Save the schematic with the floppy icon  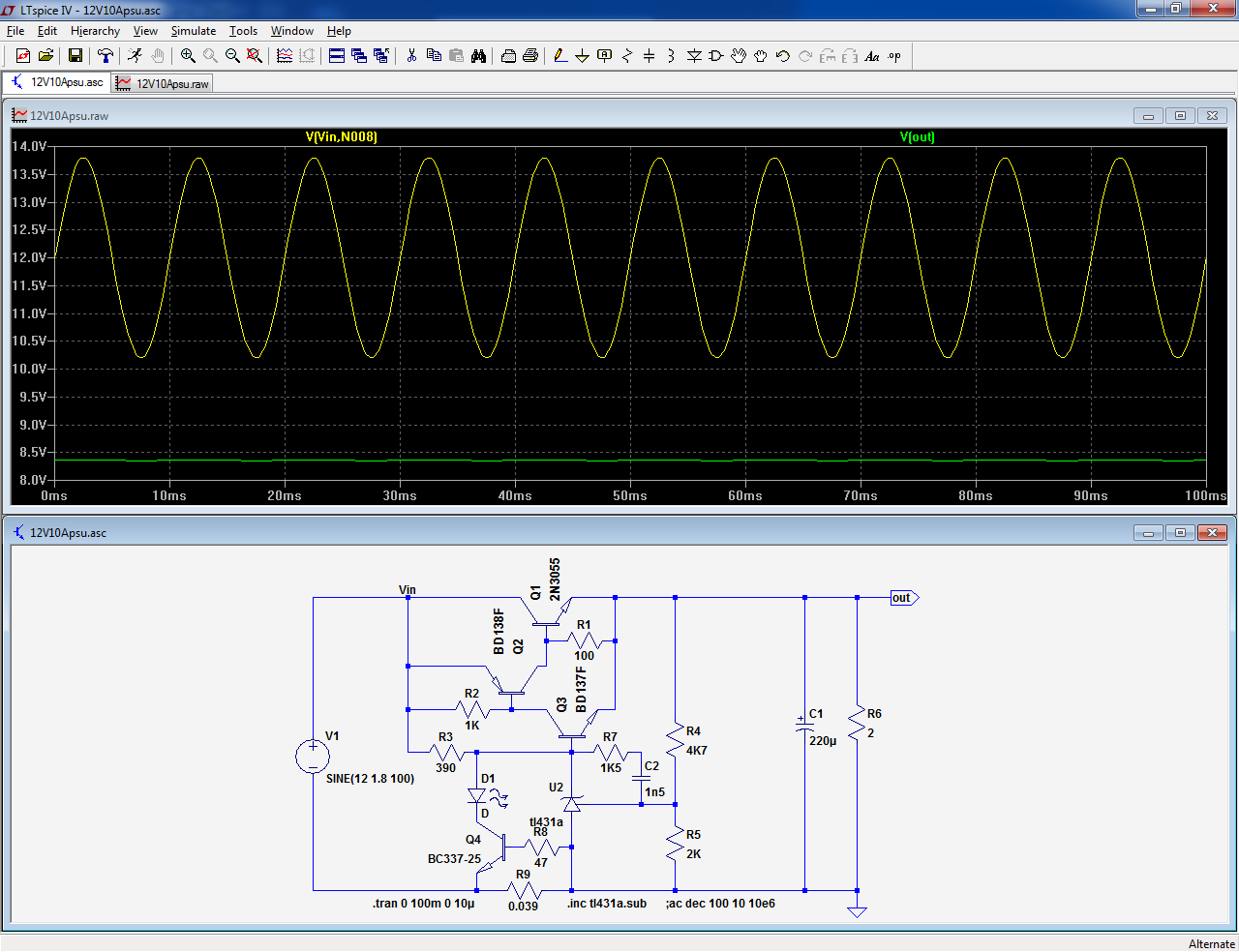pos(75,56)
